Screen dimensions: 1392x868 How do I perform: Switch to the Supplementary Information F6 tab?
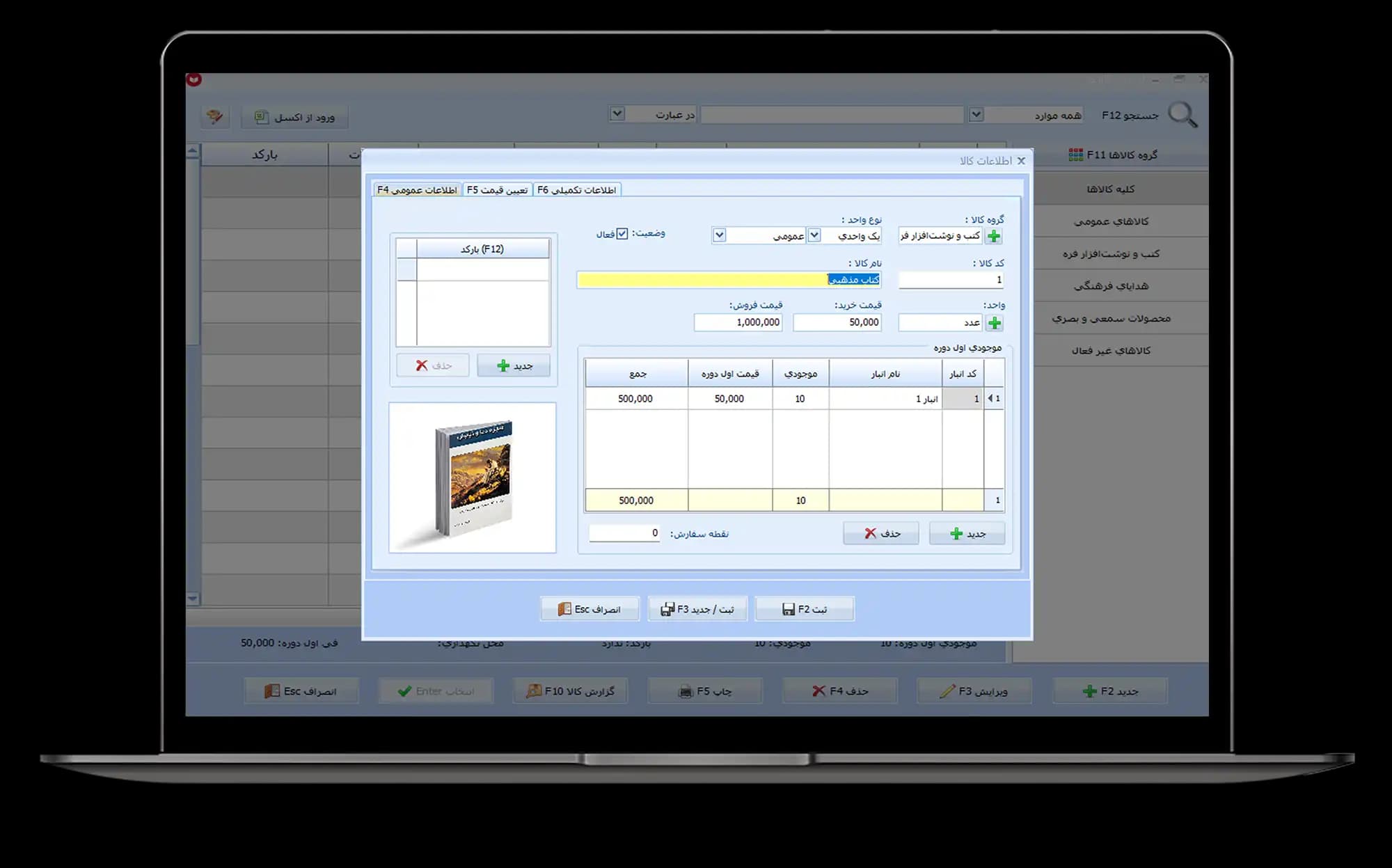coord(576,189)
